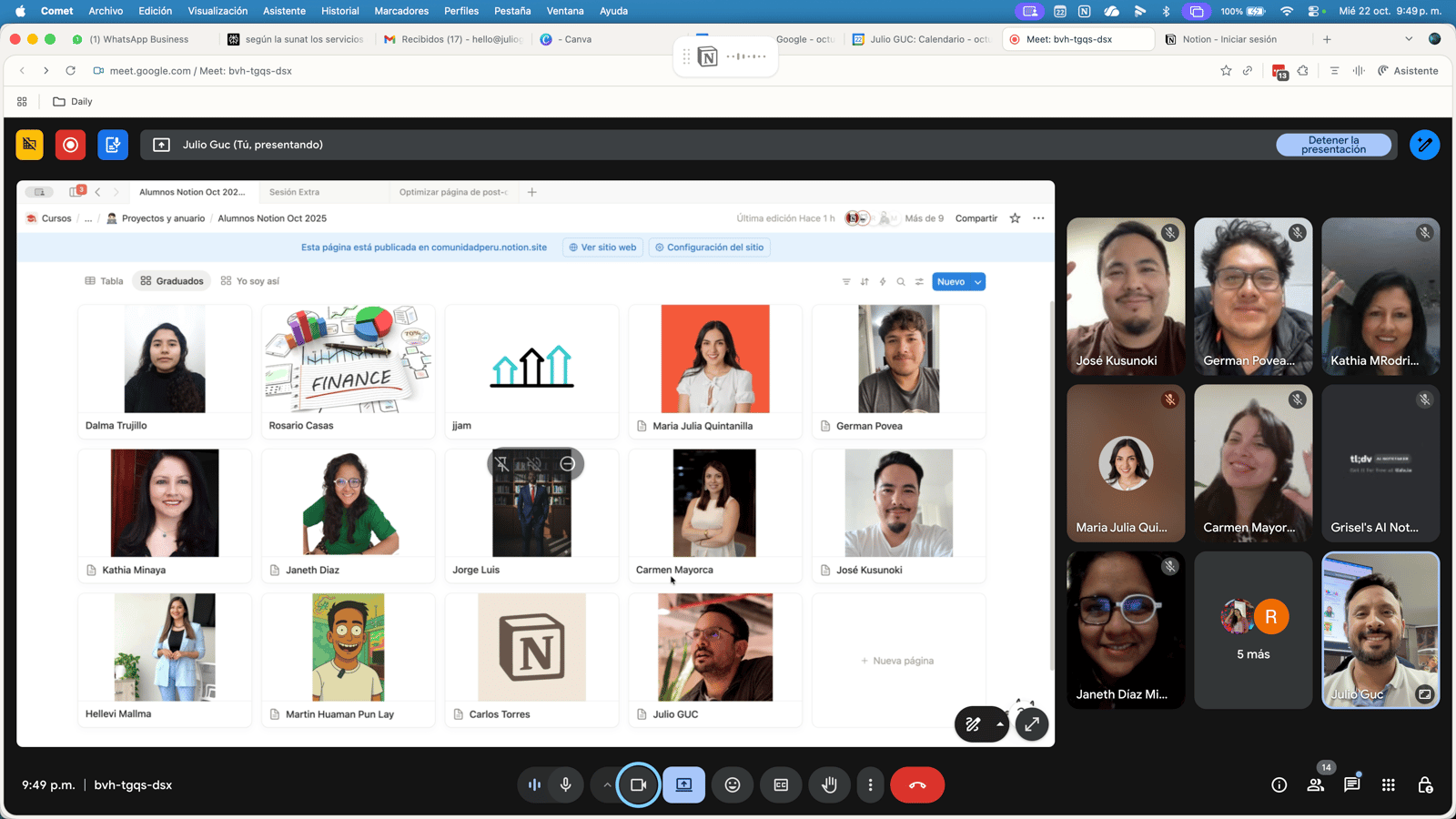The image size is (1456, 819).
Task: Click Detener la presentación button
Action: click(x=1333, y=145)
